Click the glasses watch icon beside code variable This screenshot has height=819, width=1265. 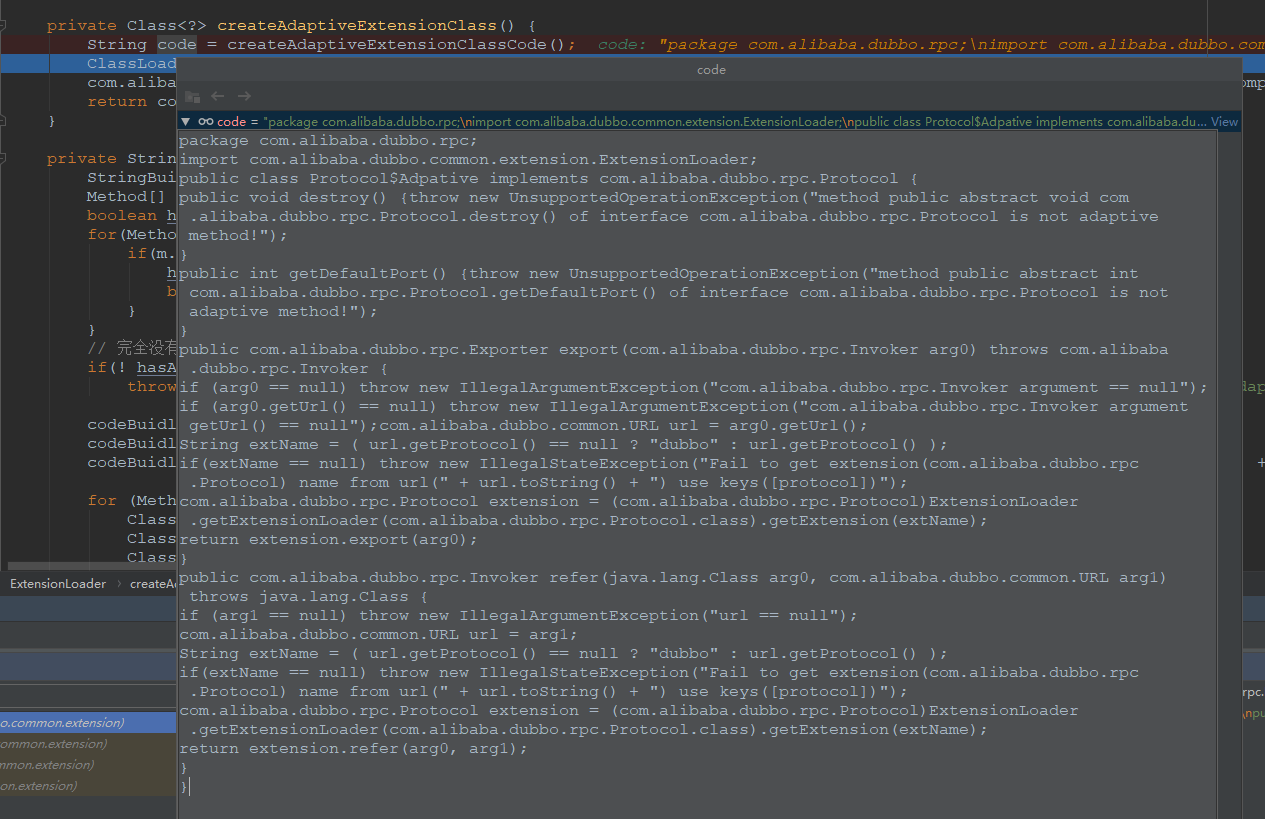pos(204,122)
